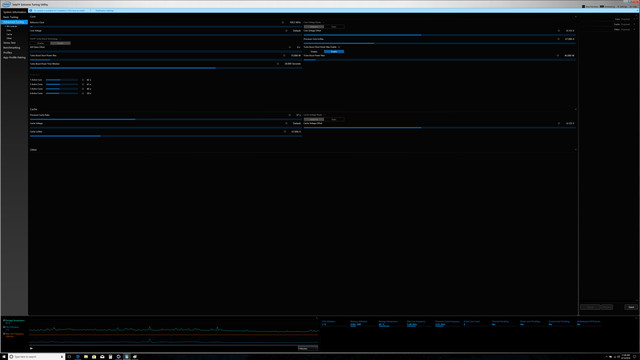This screenshot has height=360, width=640.
Task: Click the play button under monitoring graph
Action: coord(31,348)
